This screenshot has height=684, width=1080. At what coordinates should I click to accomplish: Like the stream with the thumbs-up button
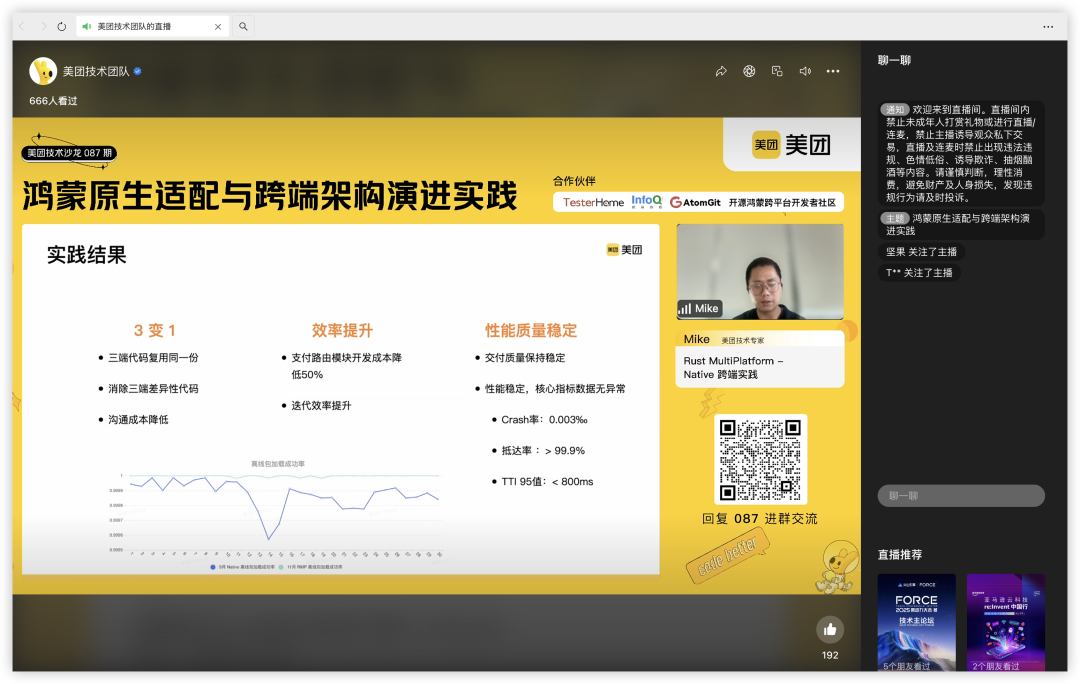(x=830, y=628)
